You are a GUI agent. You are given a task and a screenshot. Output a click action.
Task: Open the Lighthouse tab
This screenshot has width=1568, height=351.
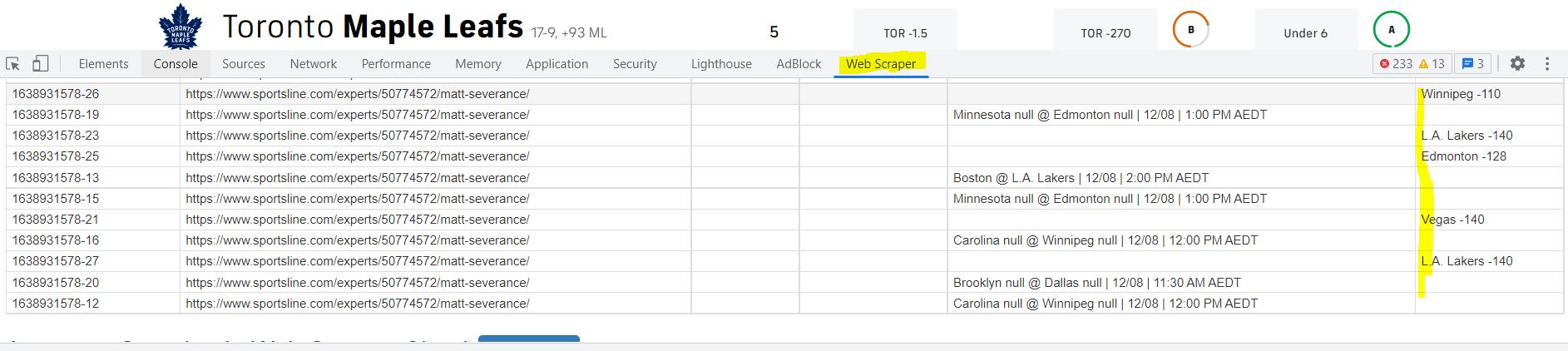pyautogui.click(x=721, y=63)
